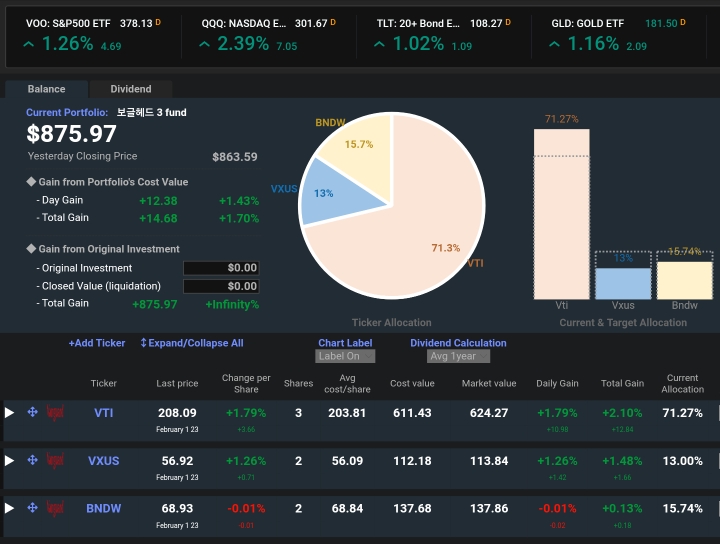Switch to the Balance tab
720x544 pixels.
[46, 89]
